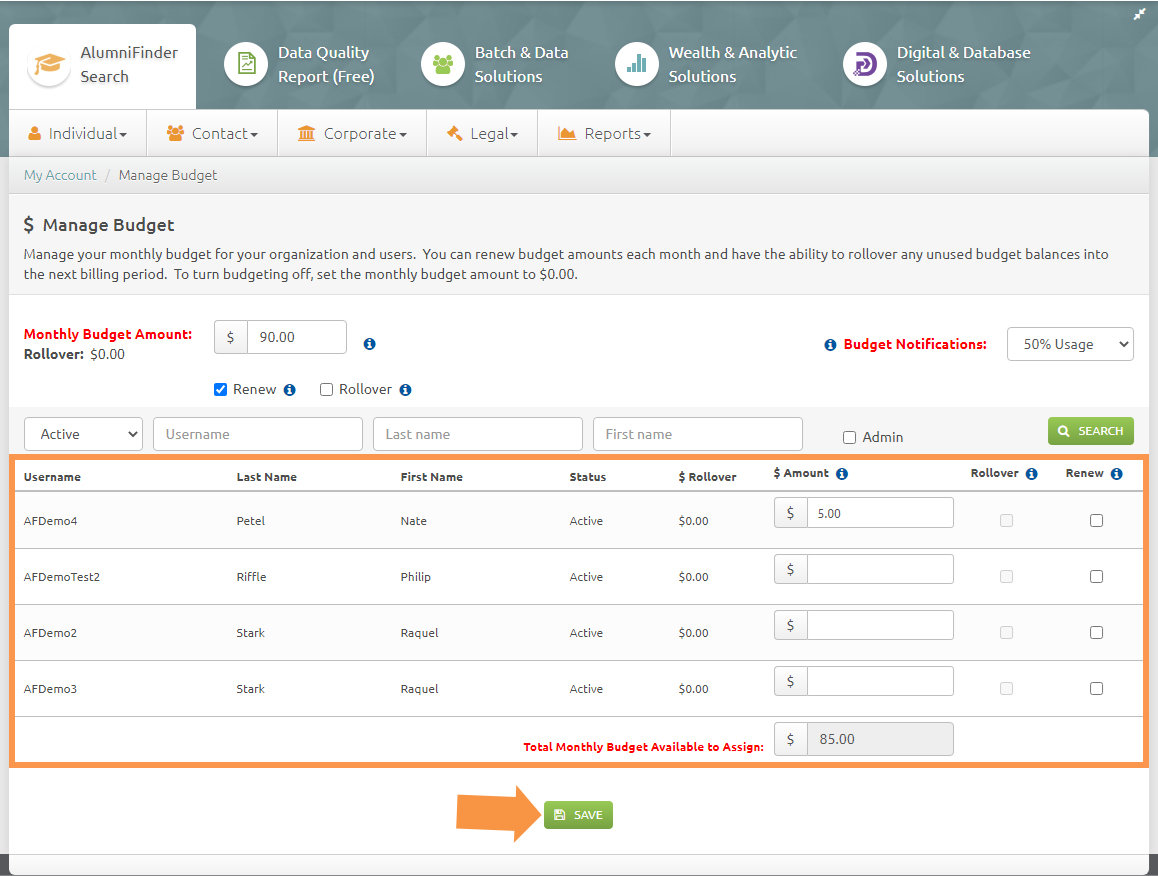The width and height of the screenshot is (1158, 876).
Task: Click the Manage Budget breadcrumb text
Action: (x=168, y=175)
